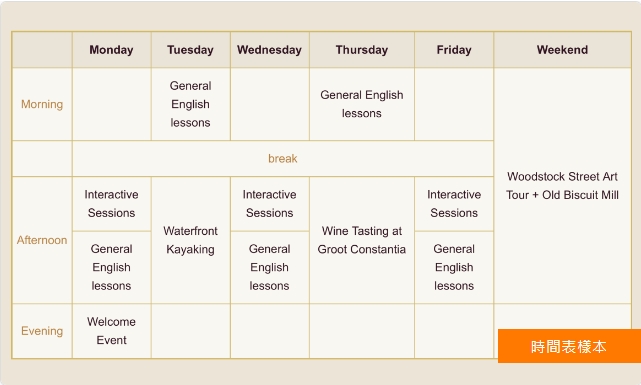
Task: Select the Afternoon row label
Action: pyautogui.click(x=42, y=240)
